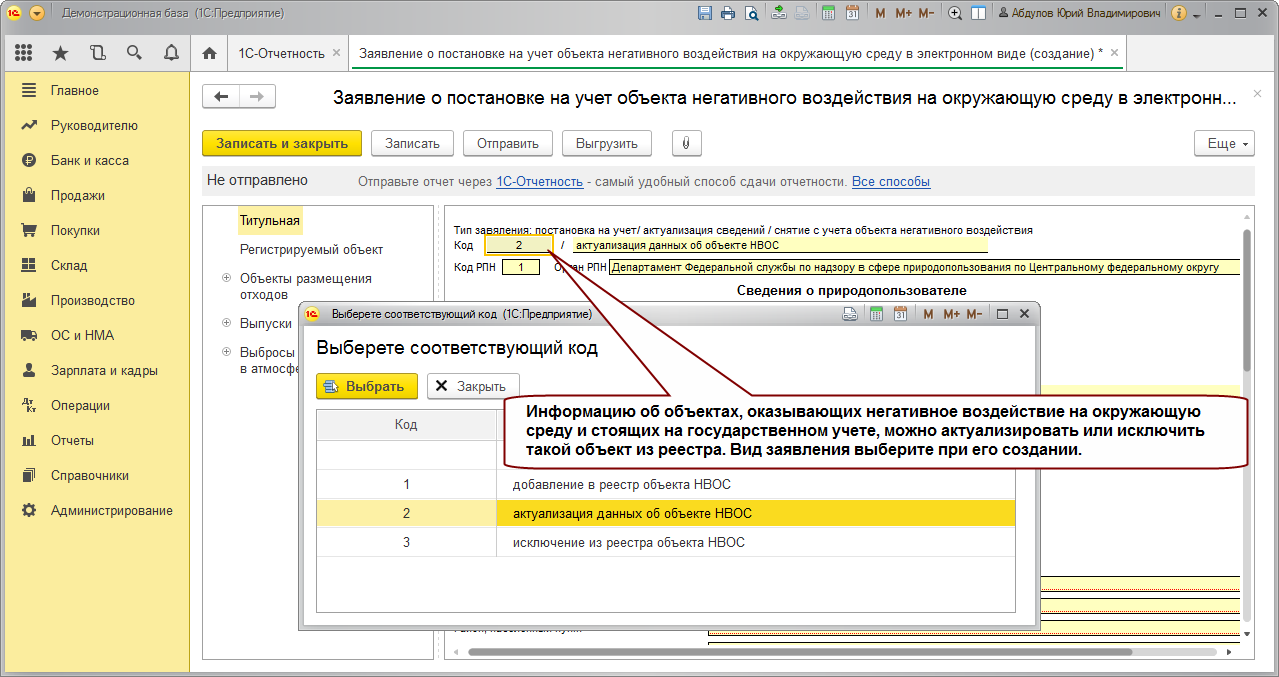Image resolution: width=1279 pixels, height=677 pixels.
Task: Expand Объекты размещения отходов tree node
Action: point(227,278)
